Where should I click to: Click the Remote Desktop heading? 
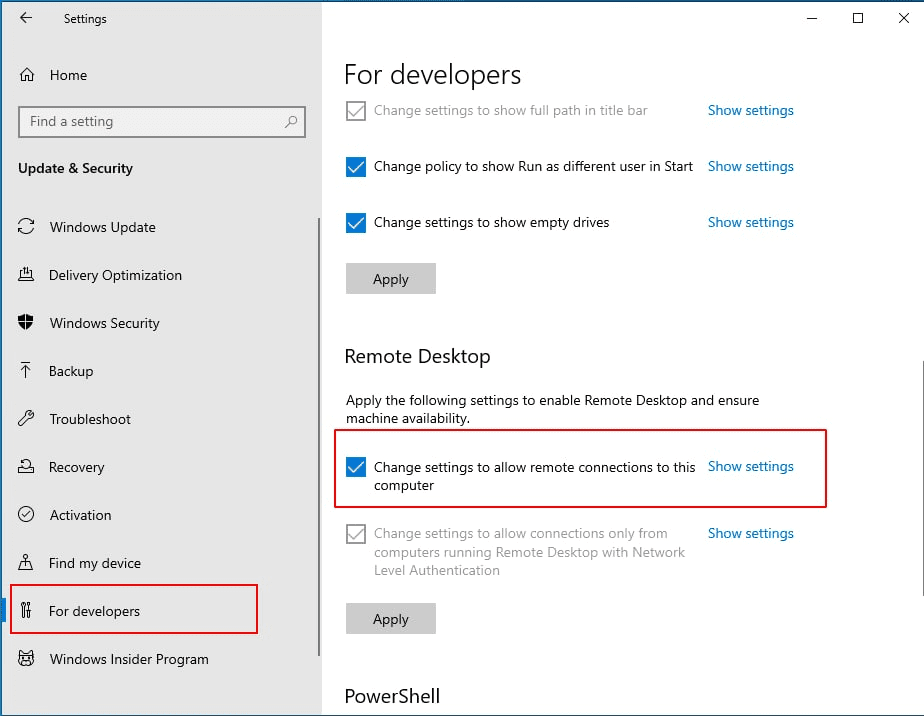click(417, 357)
